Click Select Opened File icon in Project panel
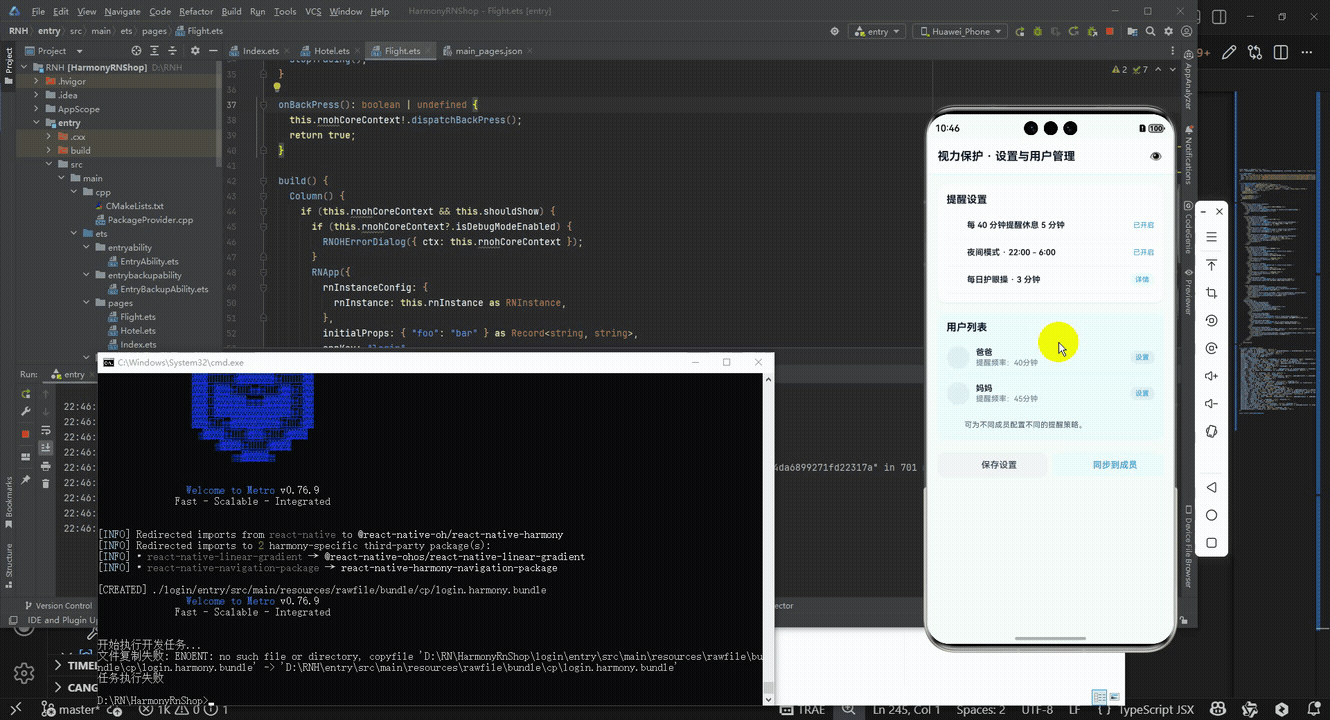Viewport: 1330px width, 720px height. coord(137,50)
